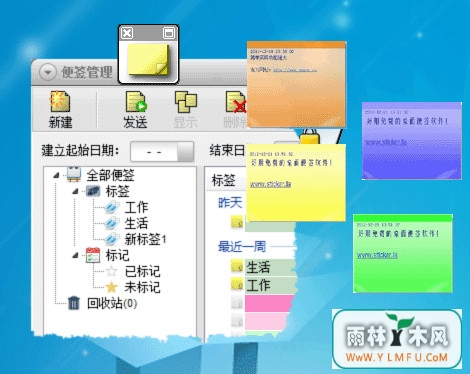Viewport: 470px width, 374px height.
Task: Open 回收站(0) recycle bin
Action: (112, 303)
